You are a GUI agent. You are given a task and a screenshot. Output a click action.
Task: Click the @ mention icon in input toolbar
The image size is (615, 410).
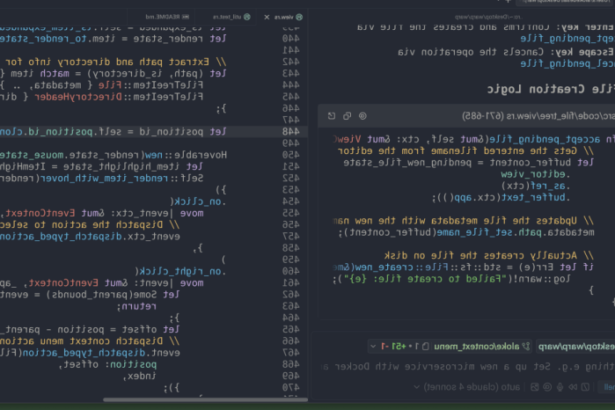point(547,387)
